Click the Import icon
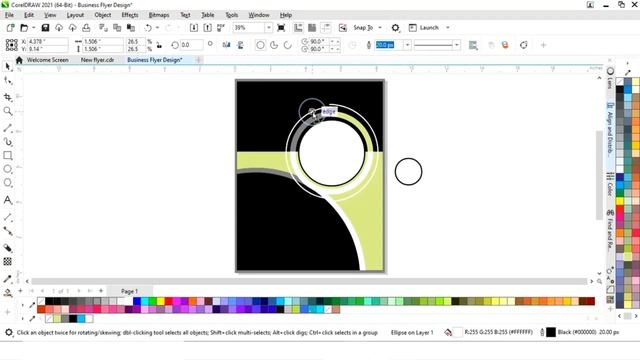The height and width of the screenshot is (360, 640). click(x=194, y=28)
